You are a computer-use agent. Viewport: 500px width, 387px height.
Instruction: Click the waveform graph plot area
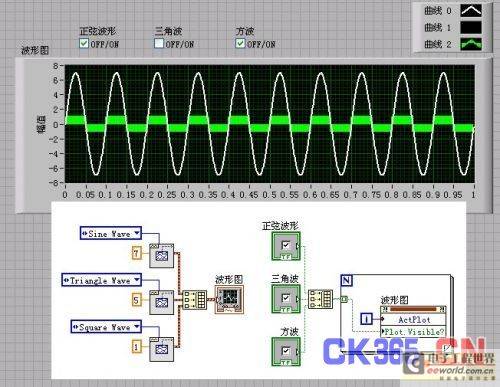pos(269,124)
